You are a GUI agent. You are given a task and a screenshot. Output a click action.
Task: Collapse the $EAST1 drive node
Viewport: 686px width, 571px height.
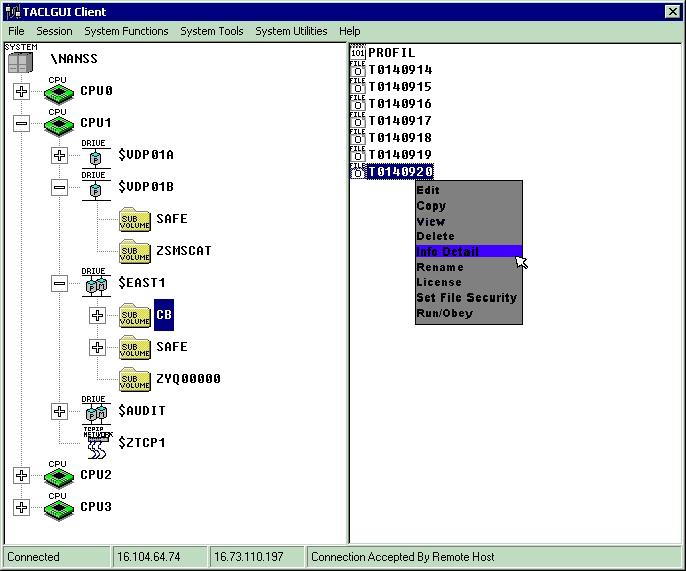pos(60,283)
